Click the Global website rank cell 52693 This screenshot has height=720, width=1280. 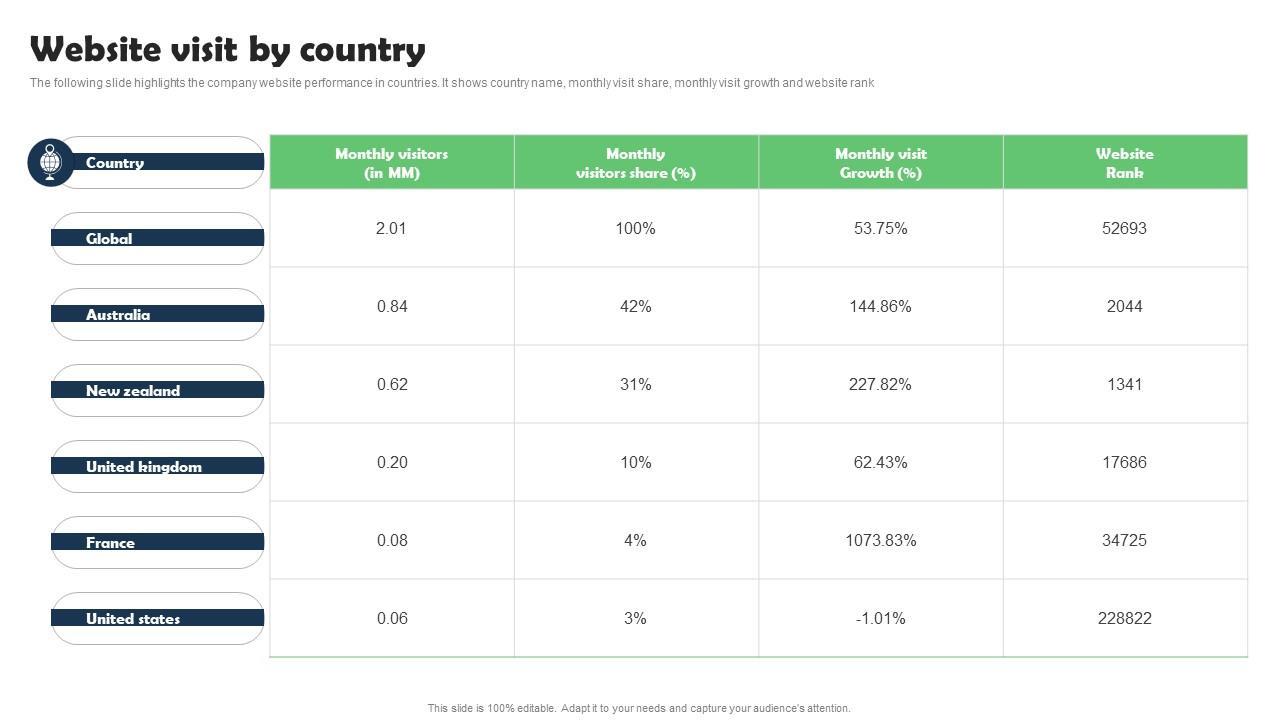(x=1124, y=228)
